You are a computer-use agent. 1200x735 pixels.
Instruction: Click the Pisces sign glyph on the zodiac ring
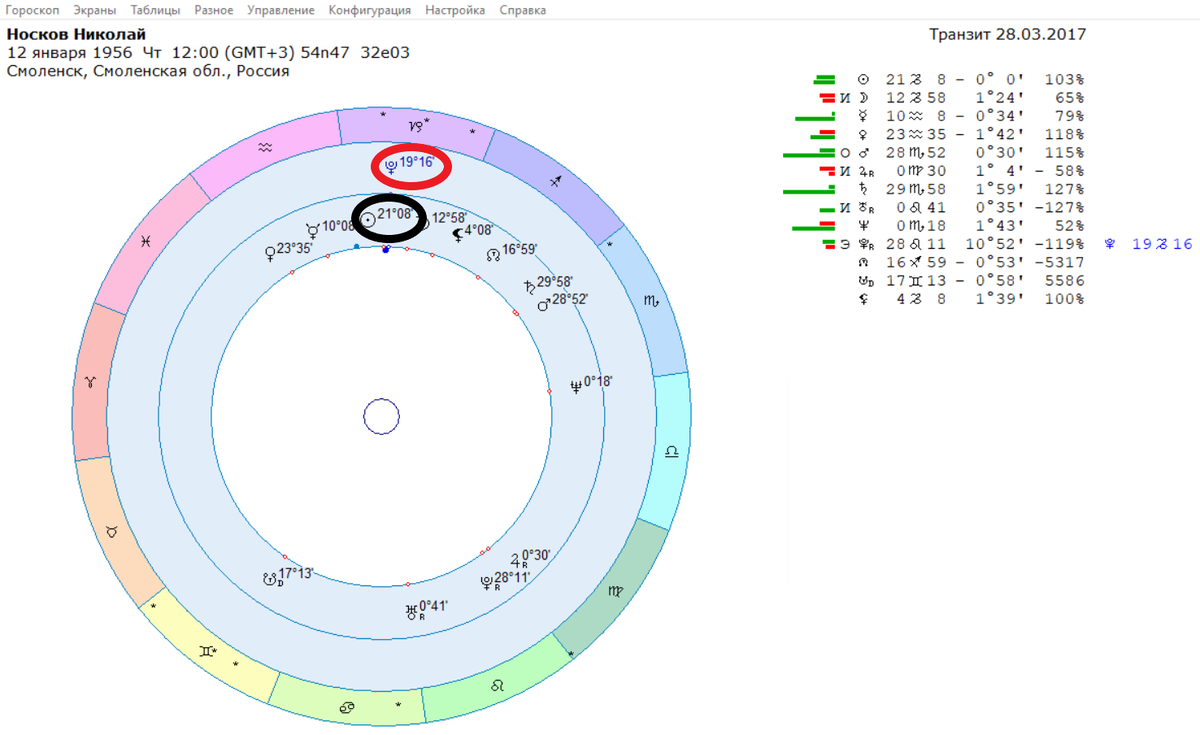(146, 241)
